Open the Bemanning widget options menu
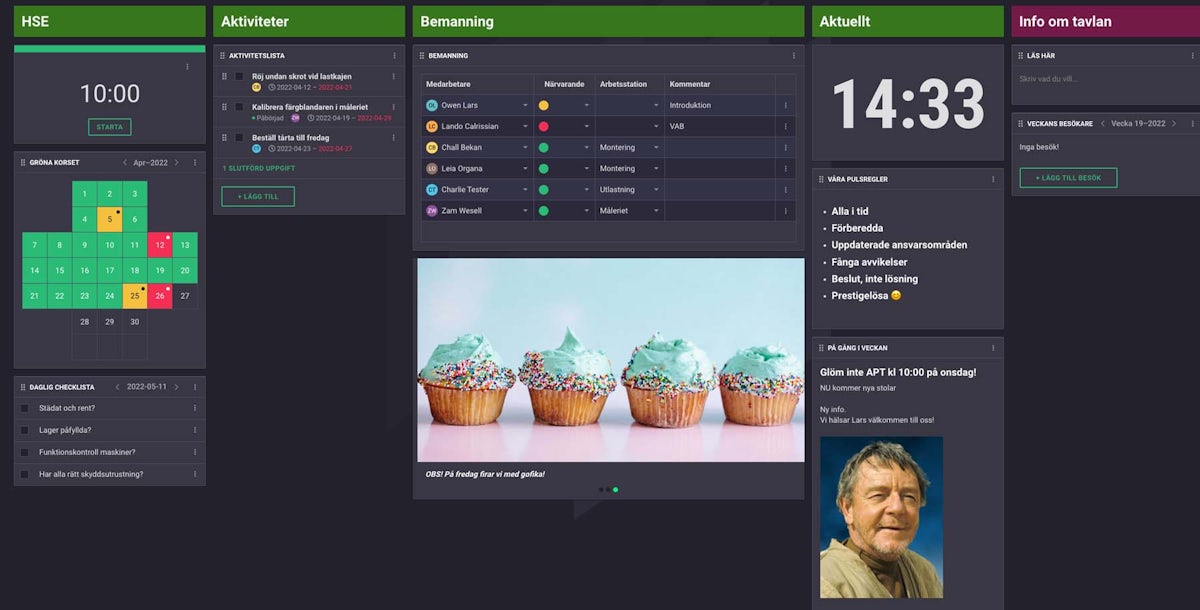Image resolution: width=1200 pixels, height=610 pixels. tap(794, 56)
